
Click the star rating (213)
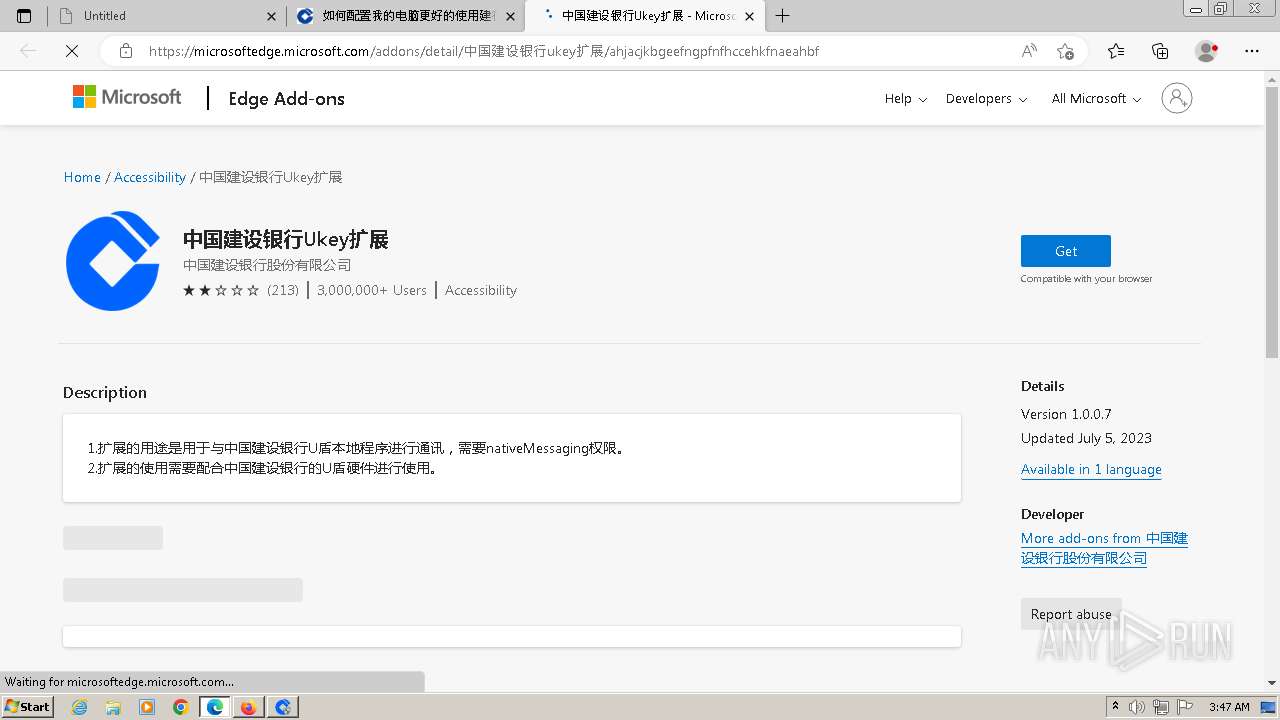[241, 290]
